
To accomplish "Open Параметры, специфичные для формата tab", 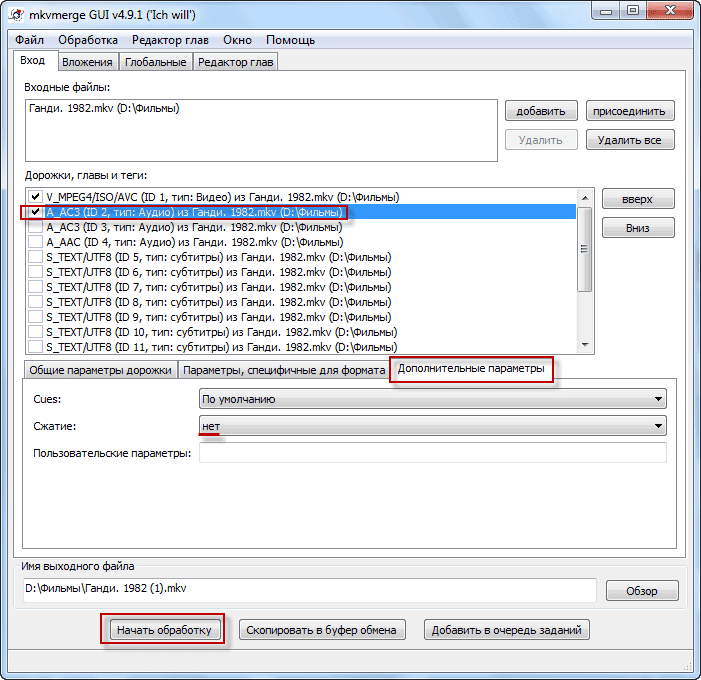I will (284, 370).
